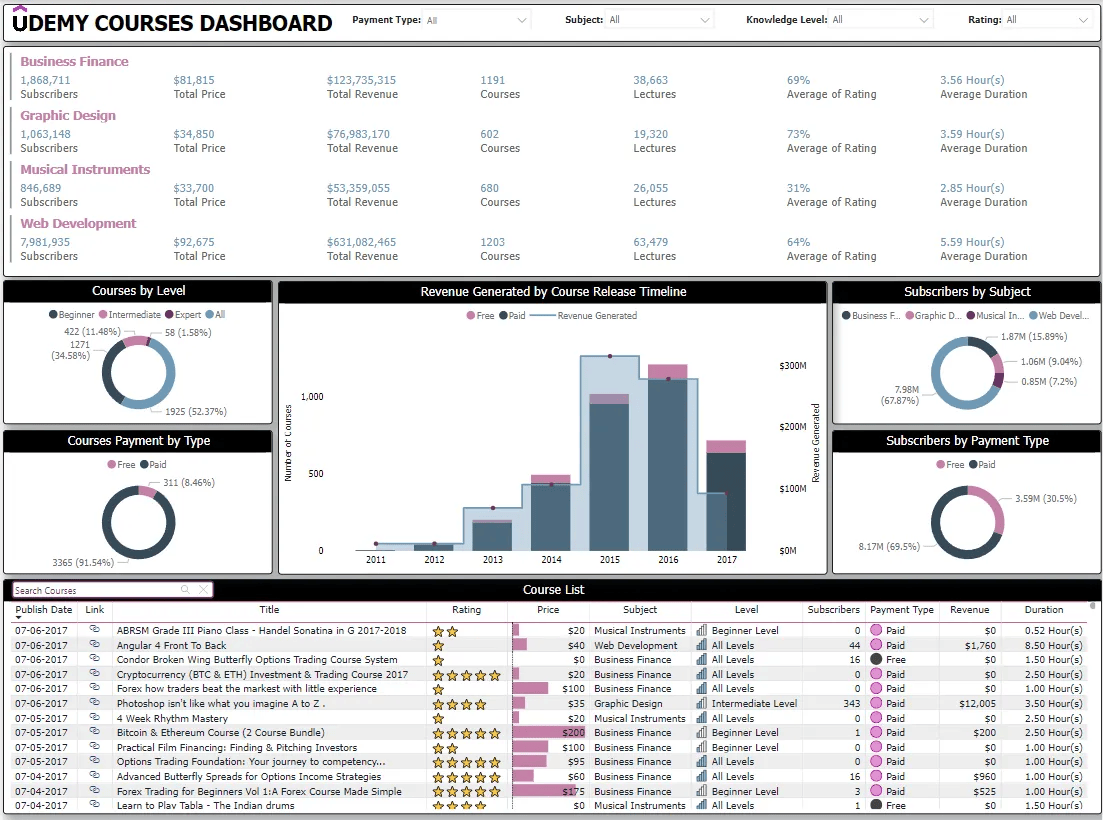Click 1925 (52.37%) label in Courses by Level
Screen dimensions: 1103x820
196,411
